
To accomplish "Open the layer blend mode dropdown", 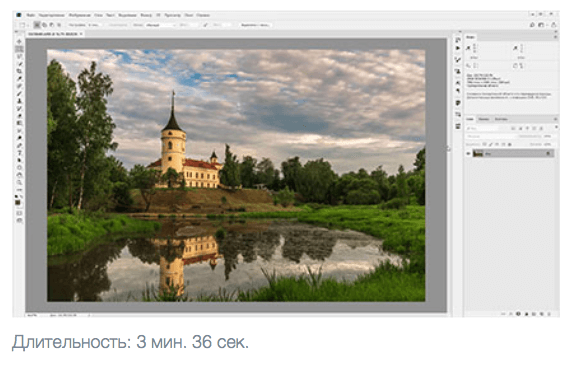I will pos(490,136).
